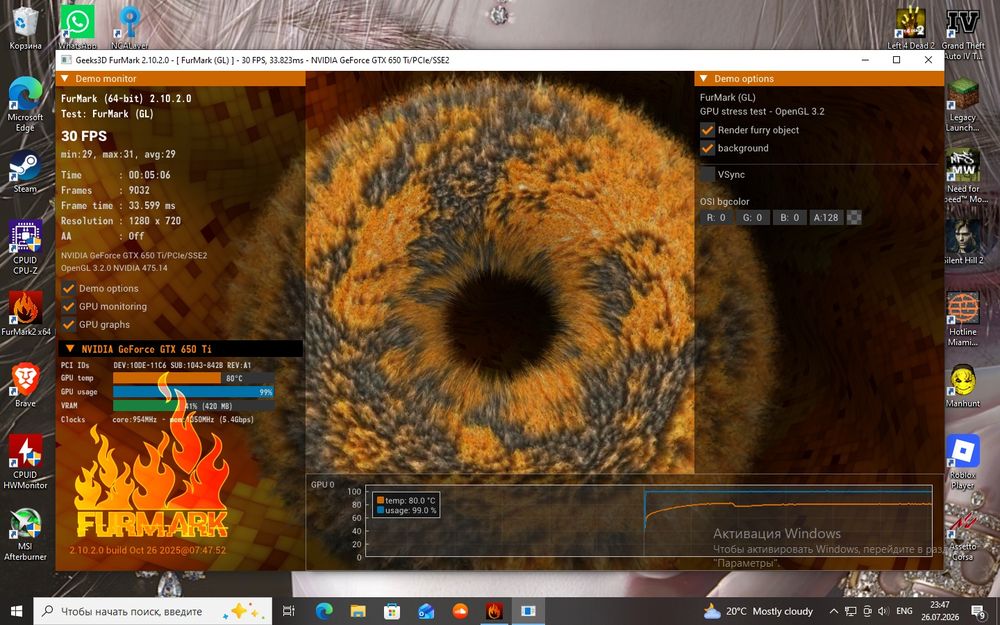
Task: Open Microsoft Edge from the taskbar
Action: (x=324, y=611)
